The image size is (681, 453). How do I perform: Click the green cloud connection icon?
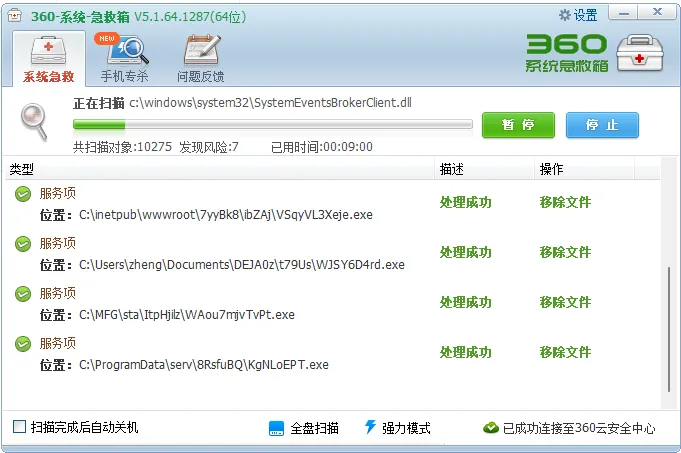tap(491, 428)
